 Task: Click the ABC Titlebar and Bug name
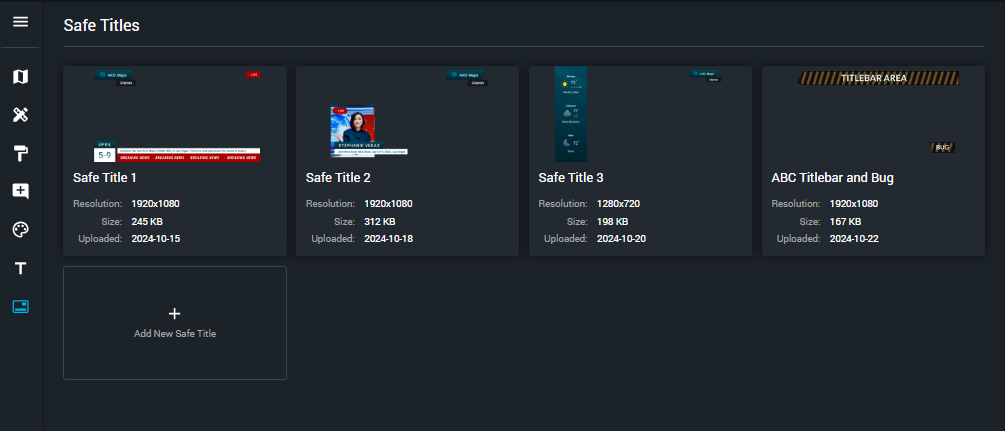click(832, 178)
